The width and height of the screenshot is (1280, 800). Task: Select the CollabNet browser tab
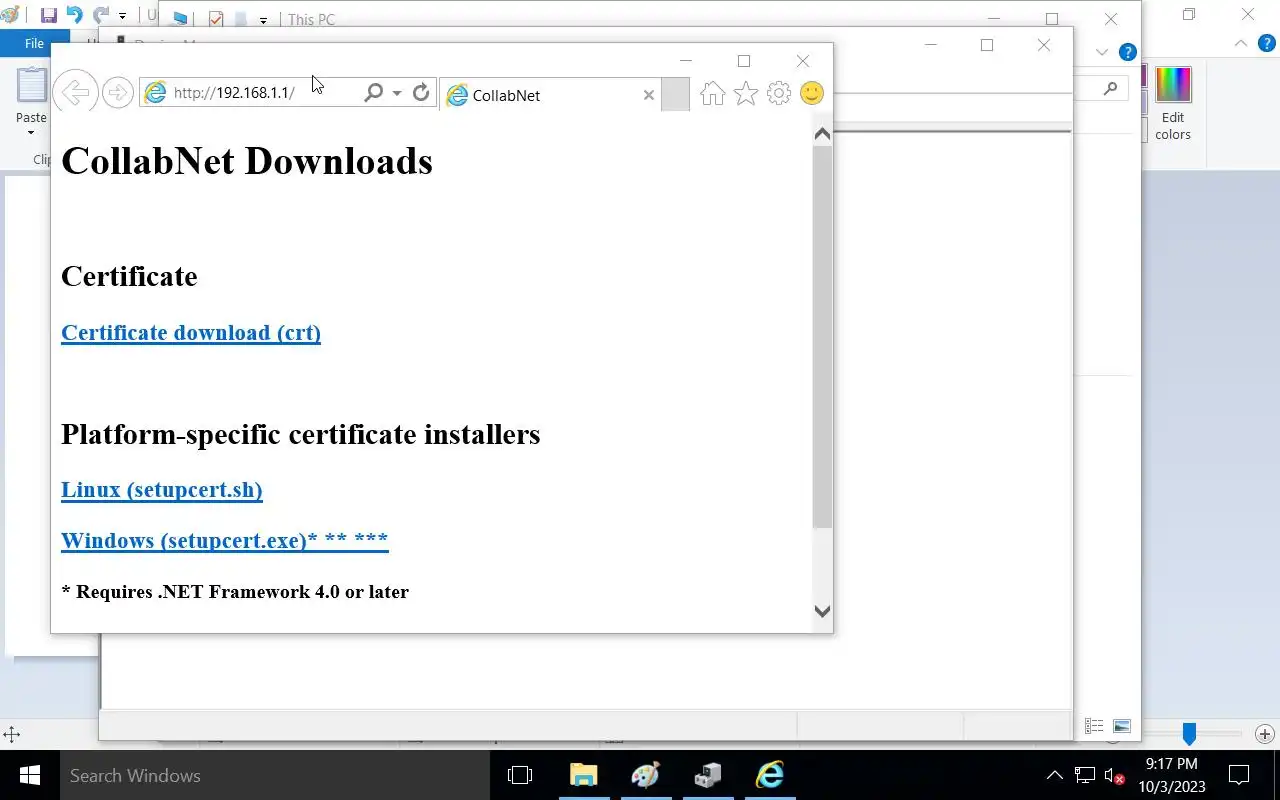pos(549,95)
